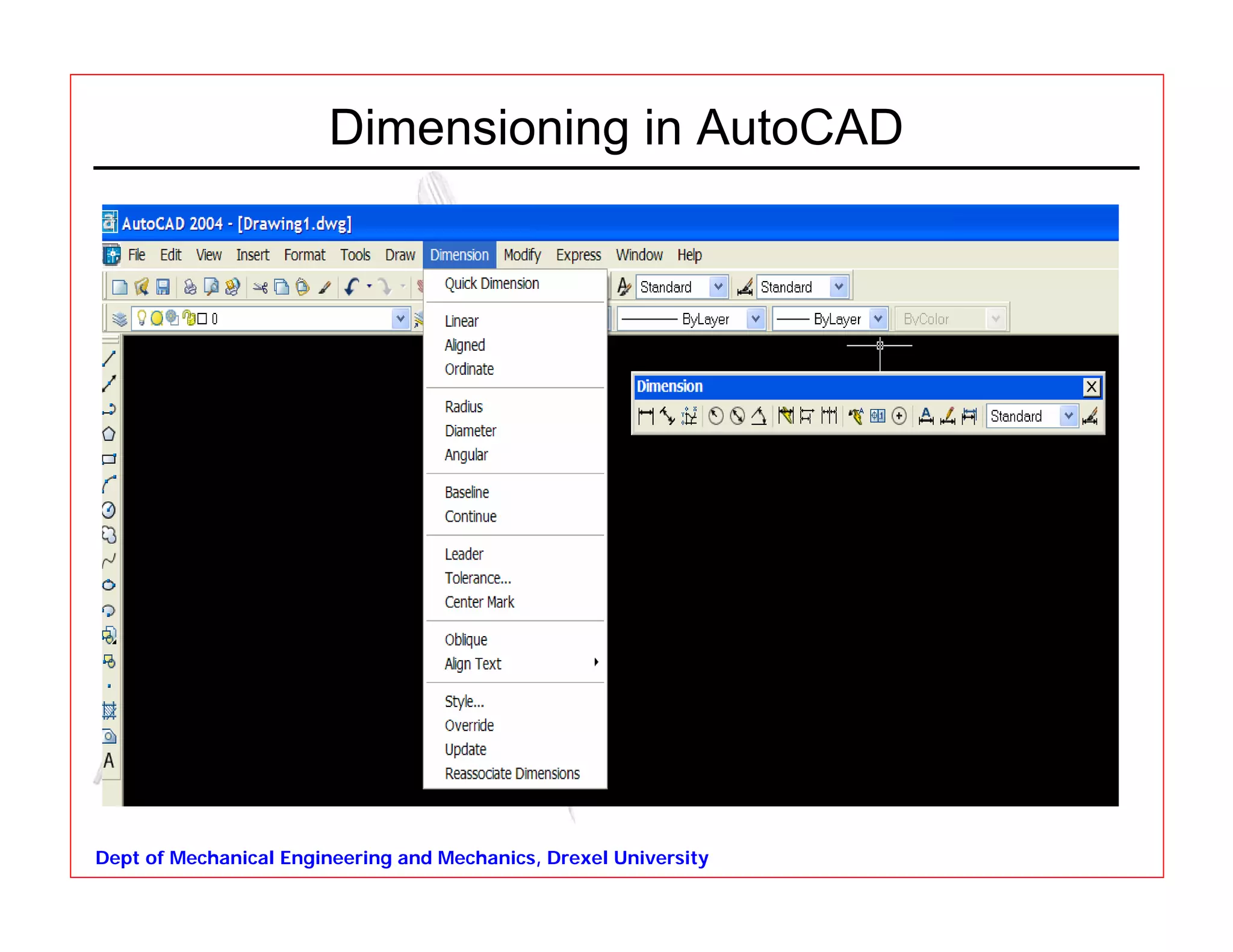Click the Text Style icon beside Standard dropdown
The image size is (1233, 952).
(x=624, y=286)
